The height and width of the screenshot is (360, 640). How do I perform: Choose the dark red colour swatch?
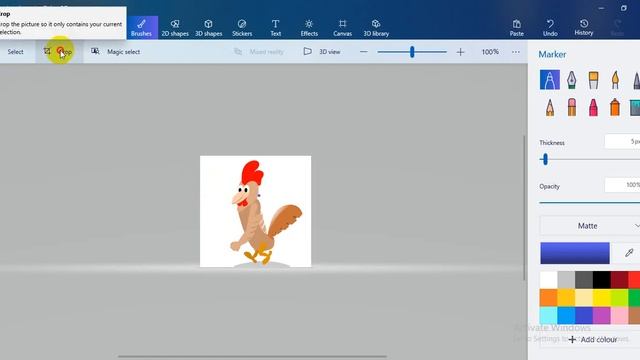619,280
